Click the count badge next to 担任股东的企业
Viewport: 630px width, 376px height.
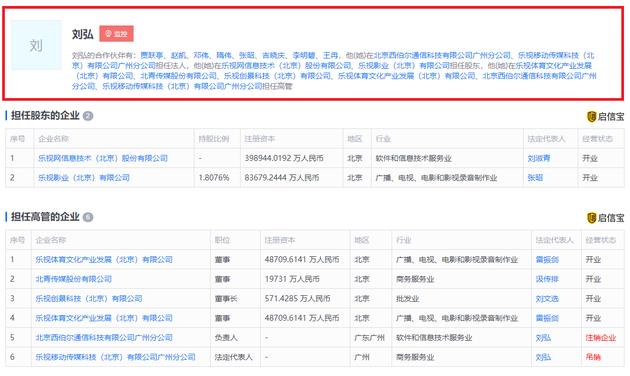[x=88, y=116]
